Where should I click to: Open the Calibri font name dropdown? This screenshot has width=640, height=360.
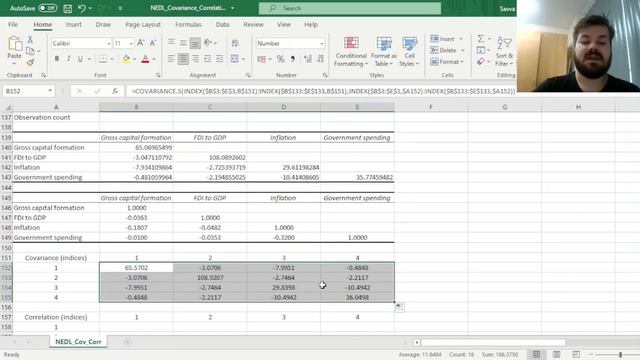(109, 43)
